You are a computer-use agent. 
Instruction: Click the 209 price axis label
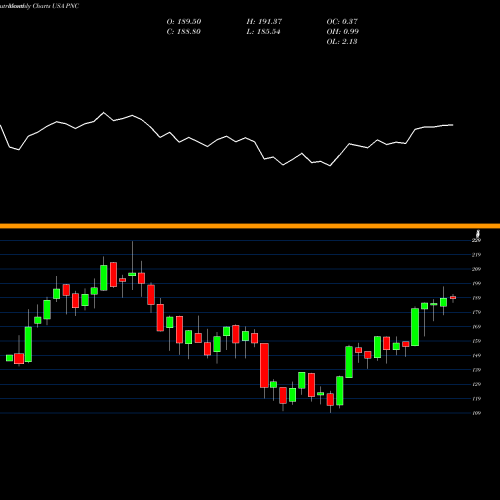tap(477, 269)
